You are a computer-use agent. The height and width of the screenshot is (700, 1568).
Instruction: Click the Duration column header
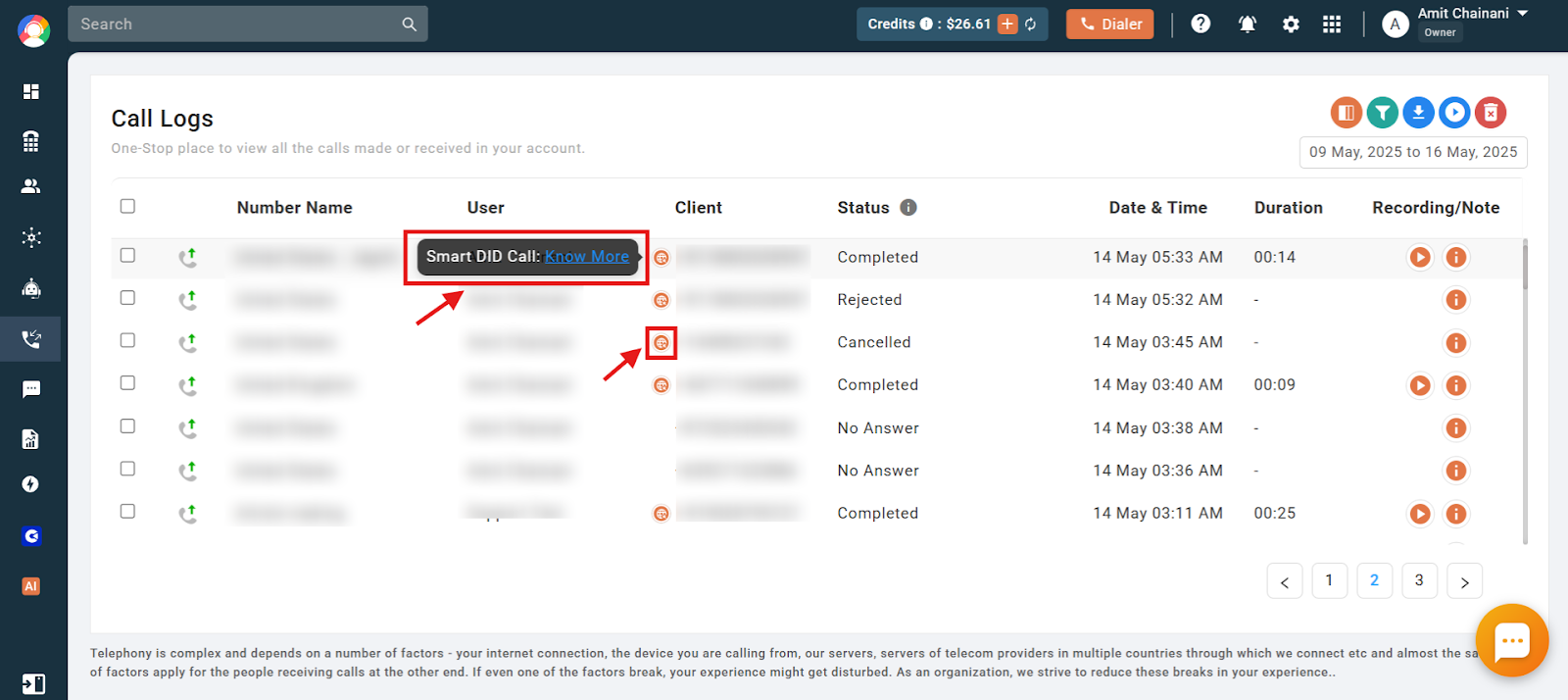1288,208
